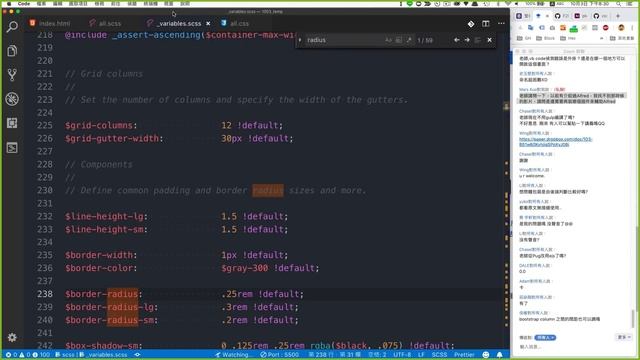Click the smiley feedback icon
This screenshot has width=640, height=360.
(486, 355)
